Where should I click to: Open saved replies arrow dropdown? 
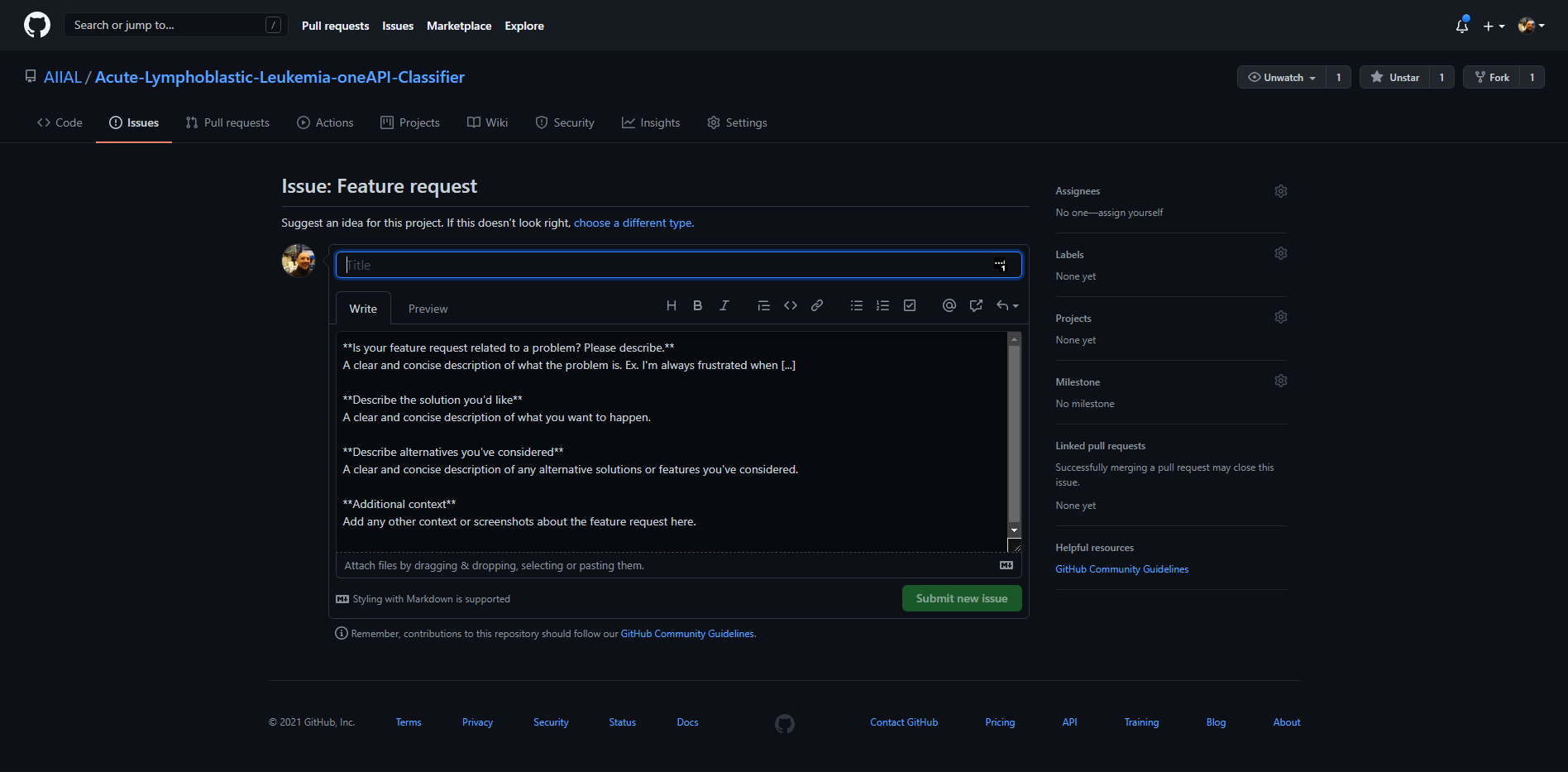(1007, 305)
